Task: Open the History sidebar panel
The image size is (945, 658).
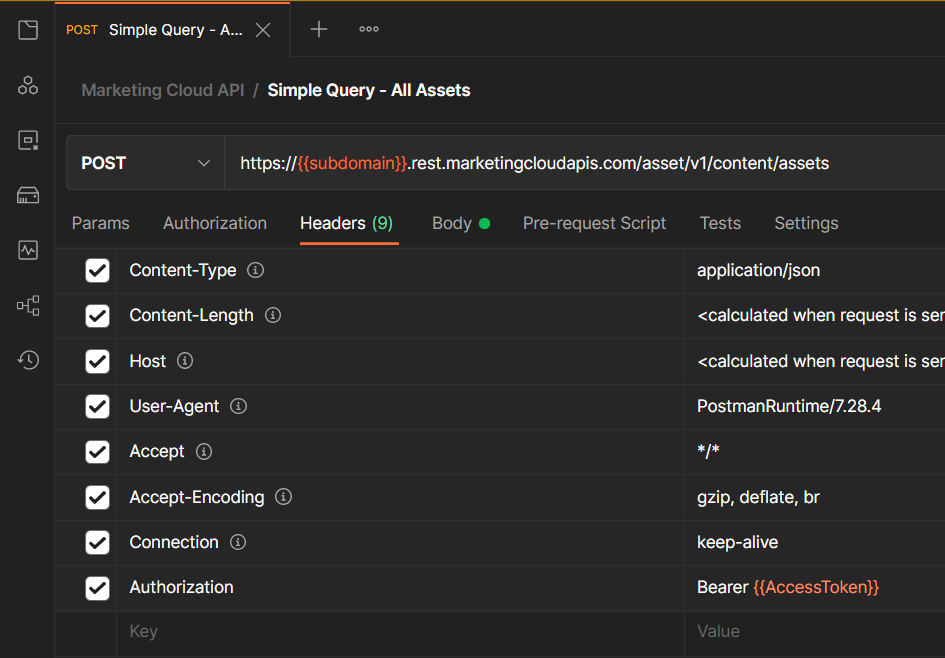Action: [x=27, y=360]
